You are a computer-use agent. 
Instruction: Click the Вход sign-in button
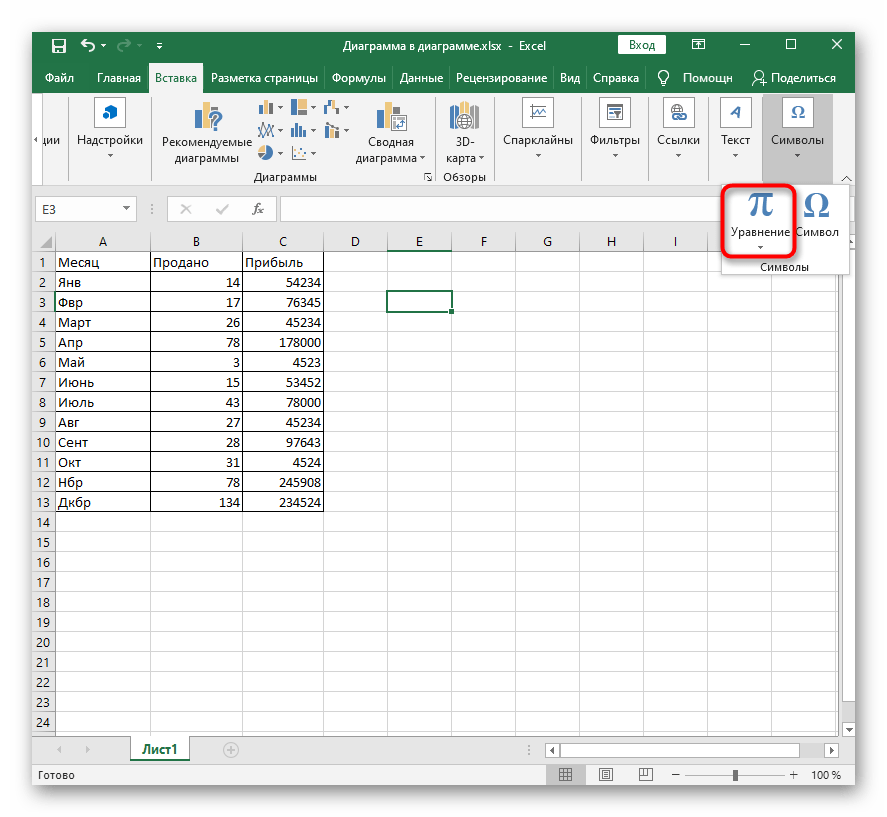coord(642,45)
